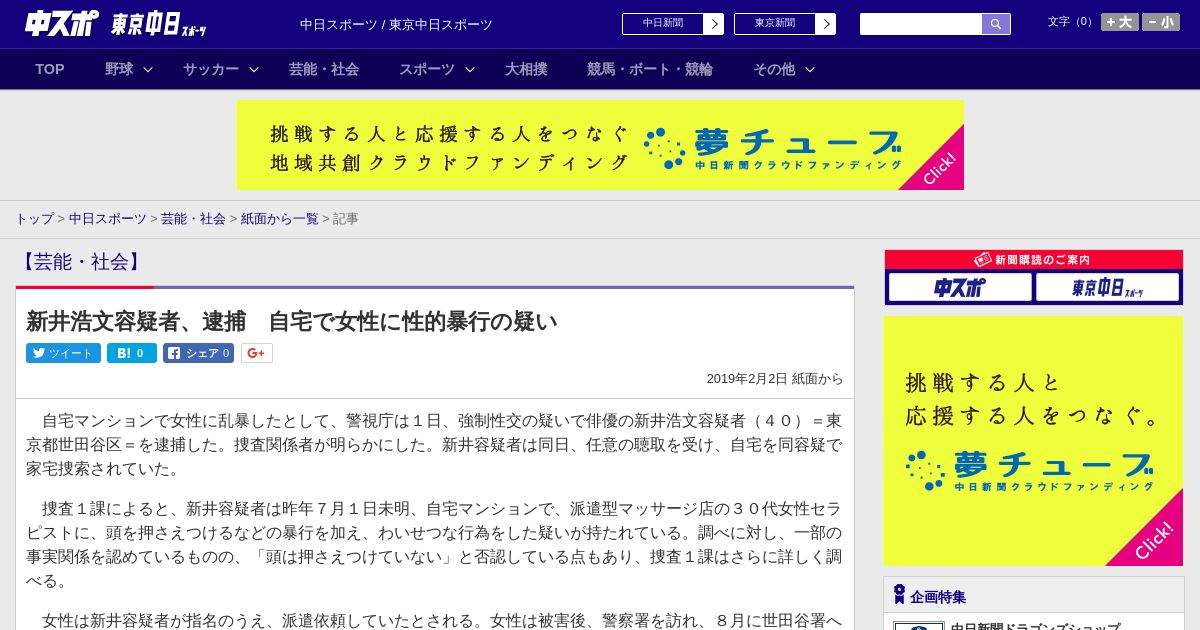Focus the site search input field

pyautogui.click(x=921, y=24)
